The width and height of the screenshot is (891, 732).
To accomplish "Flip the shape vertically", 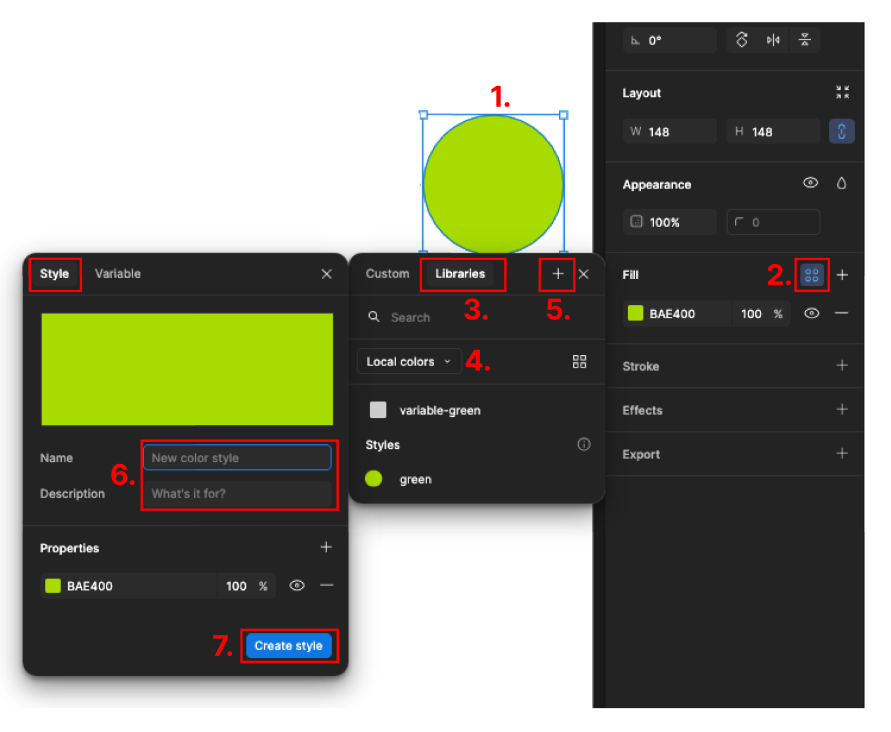I will (x=805, y=40).
